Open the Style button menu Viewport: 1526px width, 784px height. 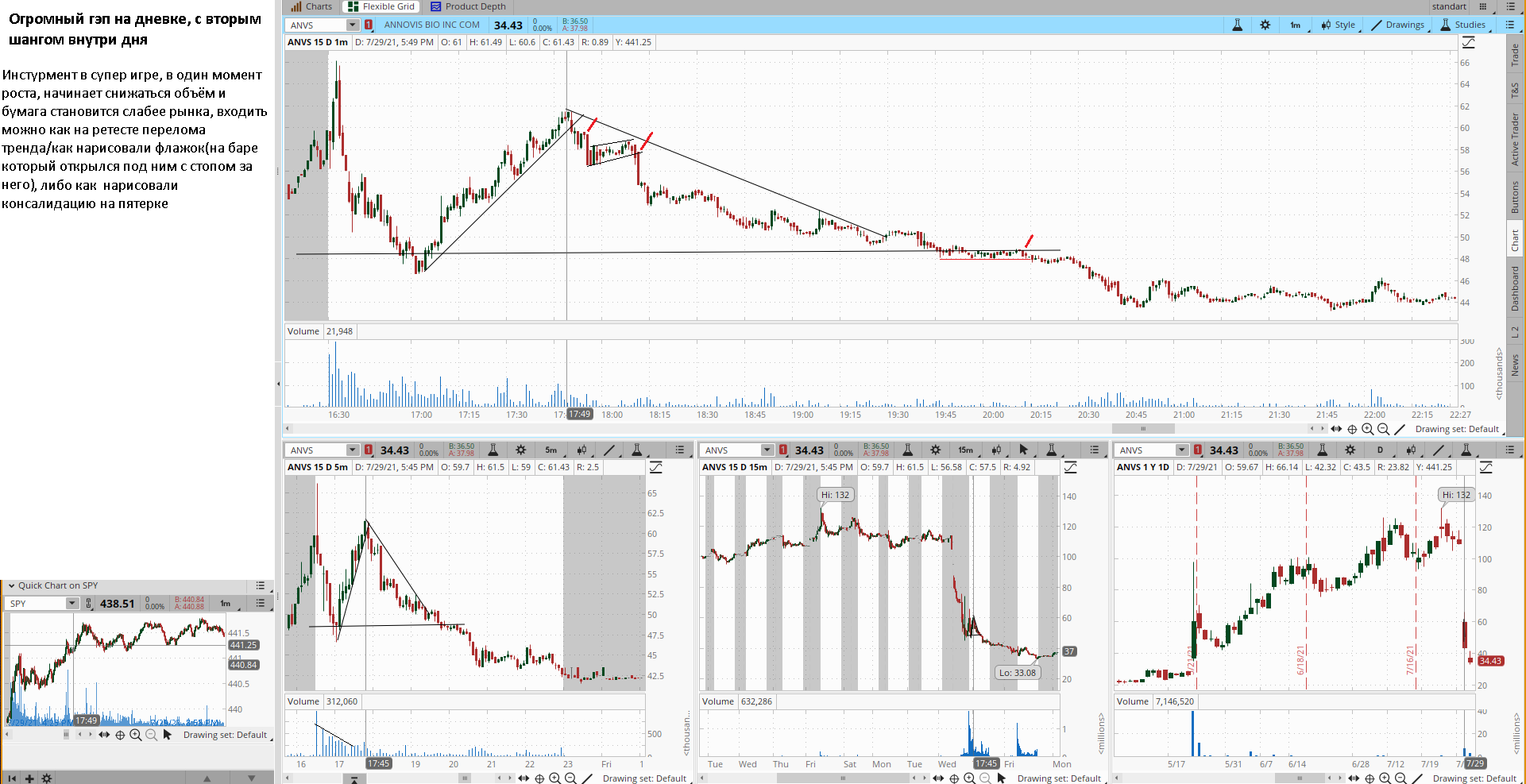(1339, 25)
